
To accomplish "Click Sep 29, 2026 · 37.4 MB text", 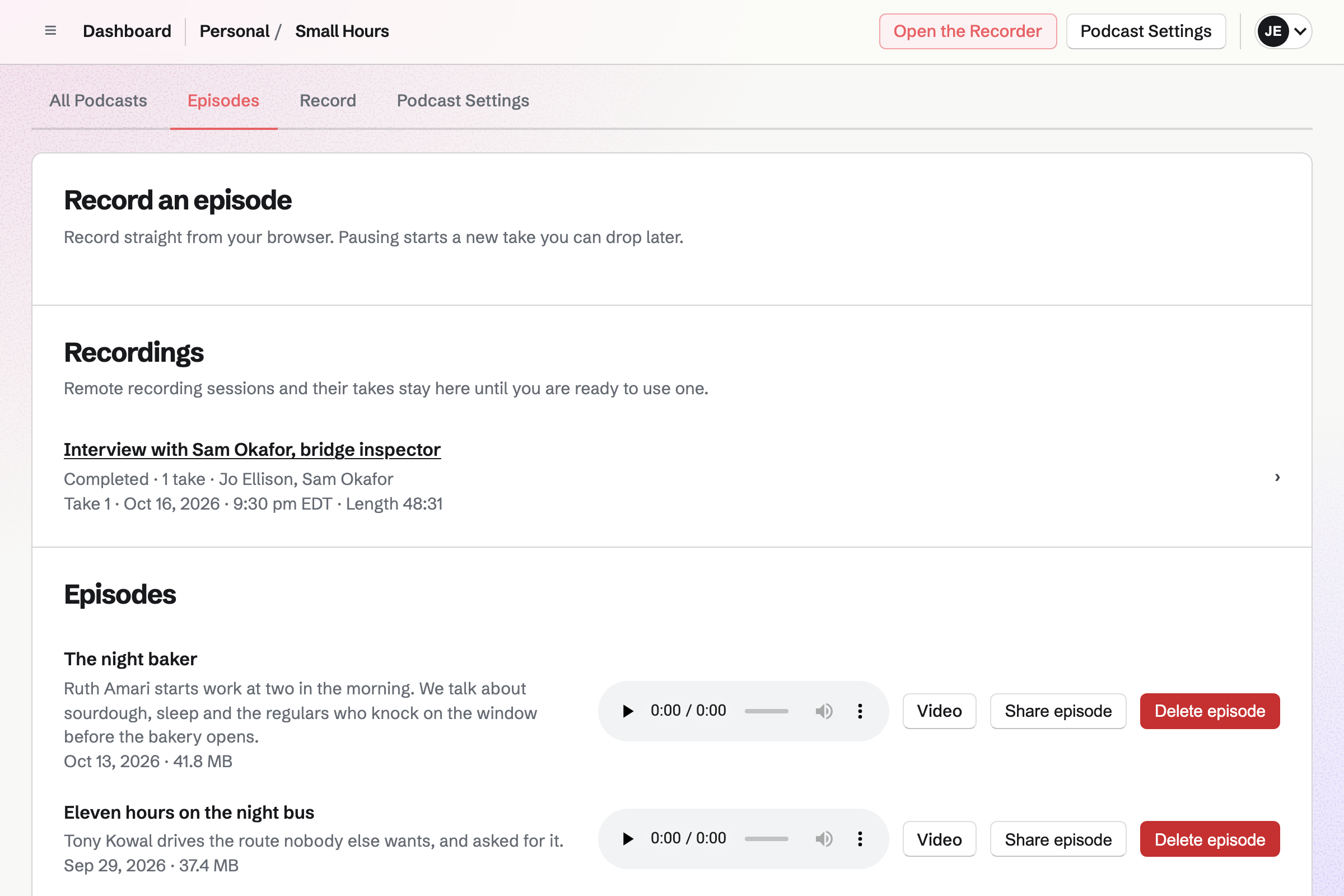I will 151,865.
